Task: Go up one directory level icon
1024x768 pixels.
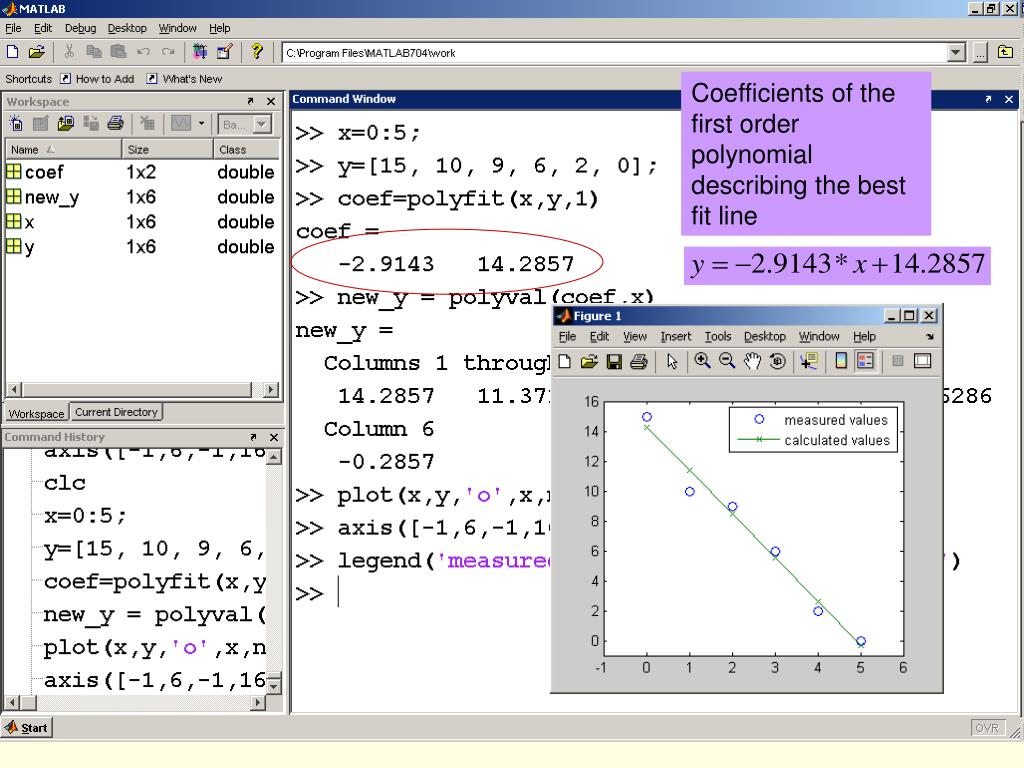Action: point(1006,52)
